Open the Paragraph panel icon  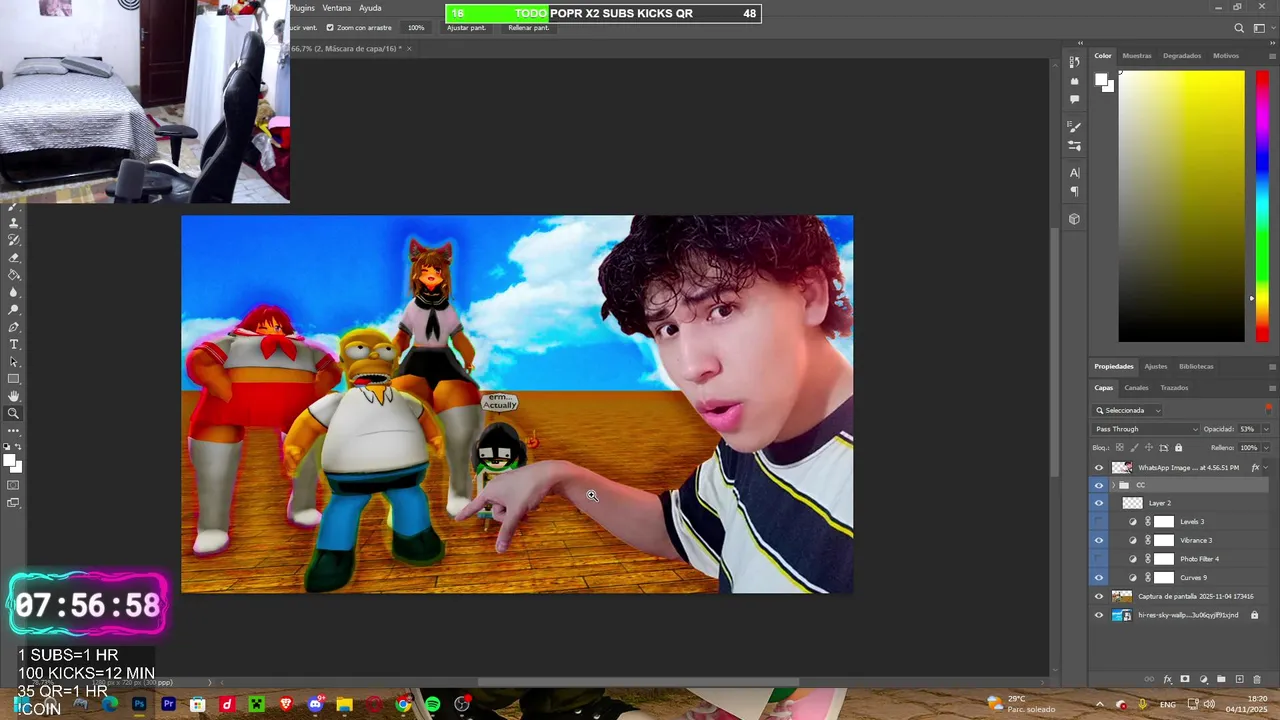[1075, 191]
